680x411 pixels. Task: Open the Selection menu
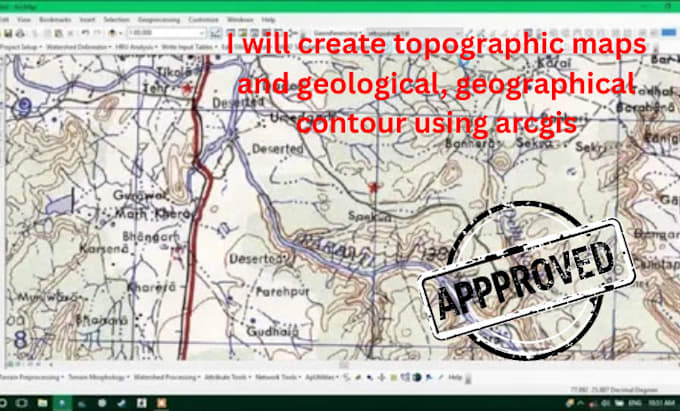[117, 20]
